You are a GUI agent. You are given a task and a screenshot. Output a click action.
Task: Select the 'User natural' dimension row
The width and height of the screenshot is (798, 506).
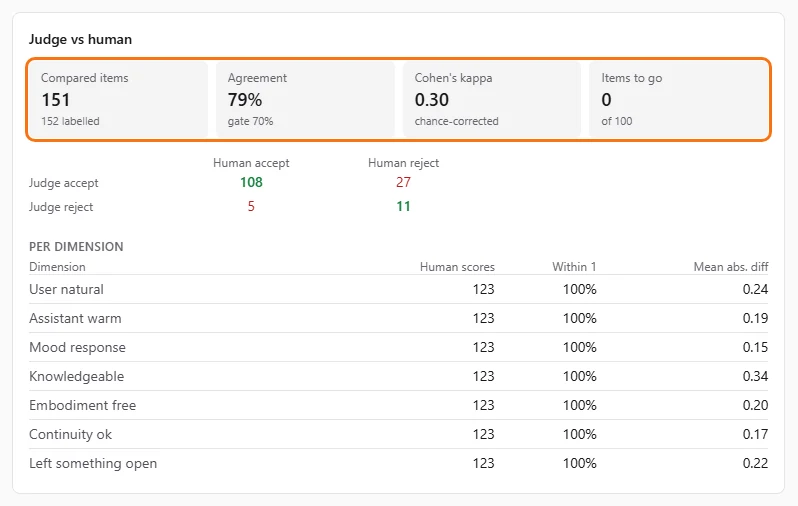pos(398,289)
